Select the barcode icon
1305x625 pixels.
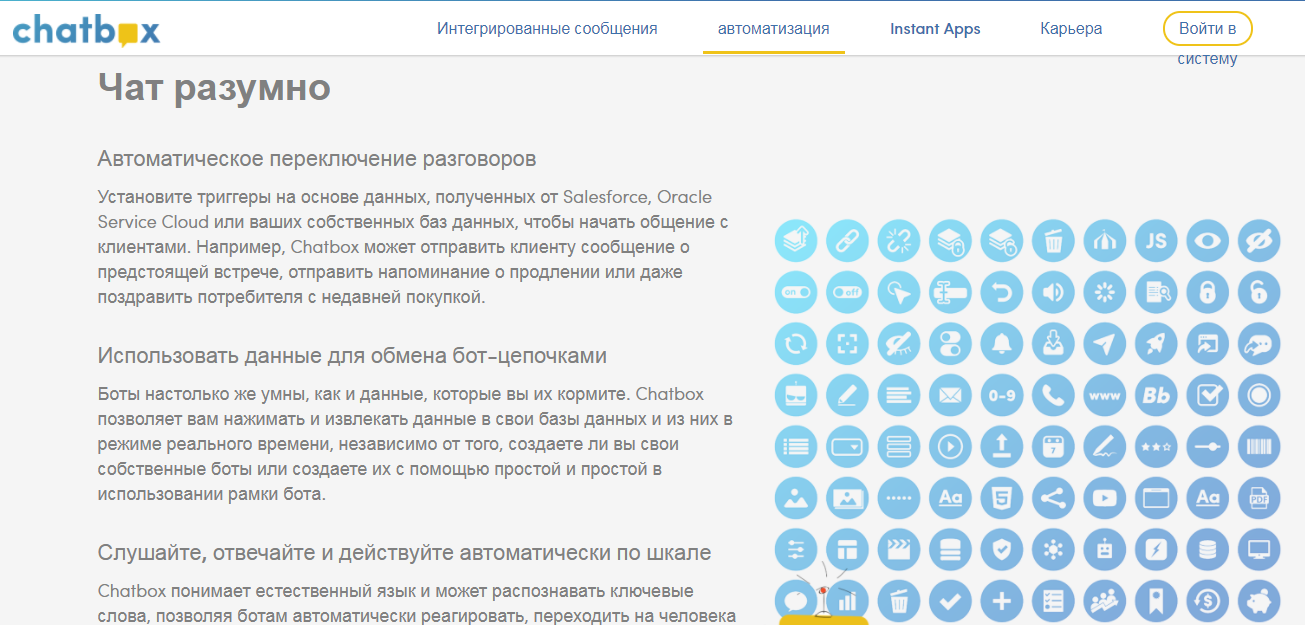coord(1259,446)
